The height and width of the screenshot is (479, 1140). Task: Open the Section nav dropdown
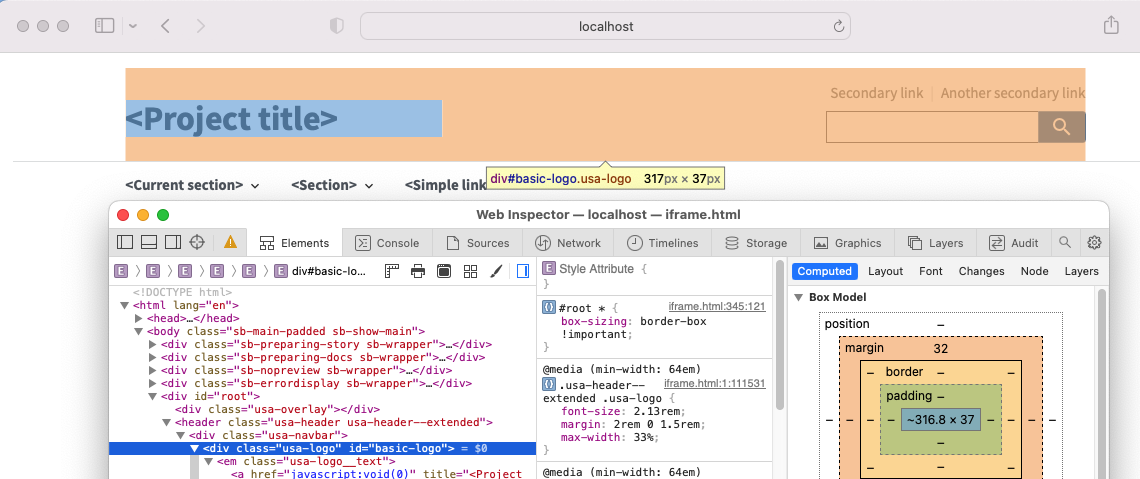[332, 185]
